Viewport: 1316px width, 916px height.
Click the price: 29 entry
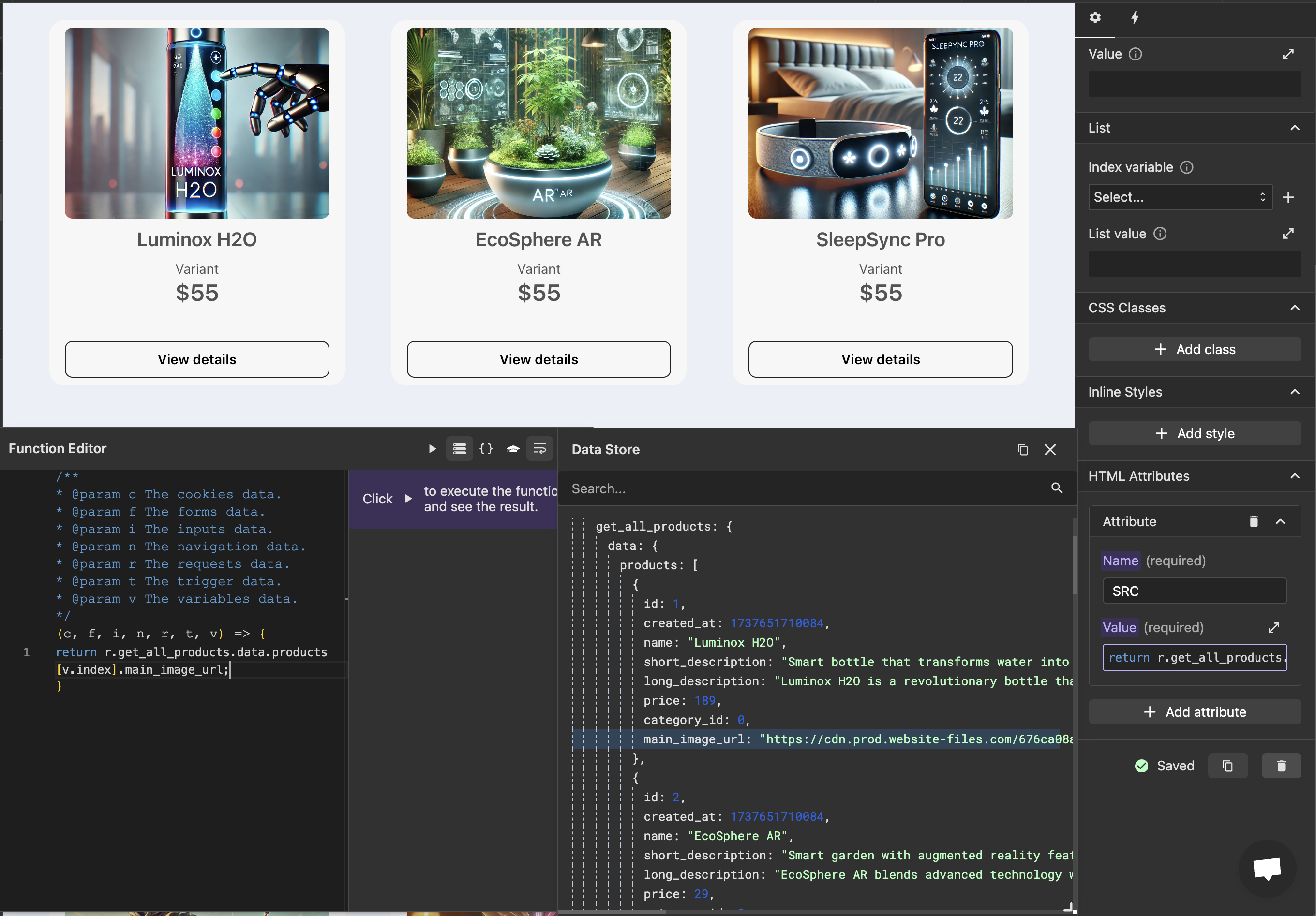(x=678, y=894)
